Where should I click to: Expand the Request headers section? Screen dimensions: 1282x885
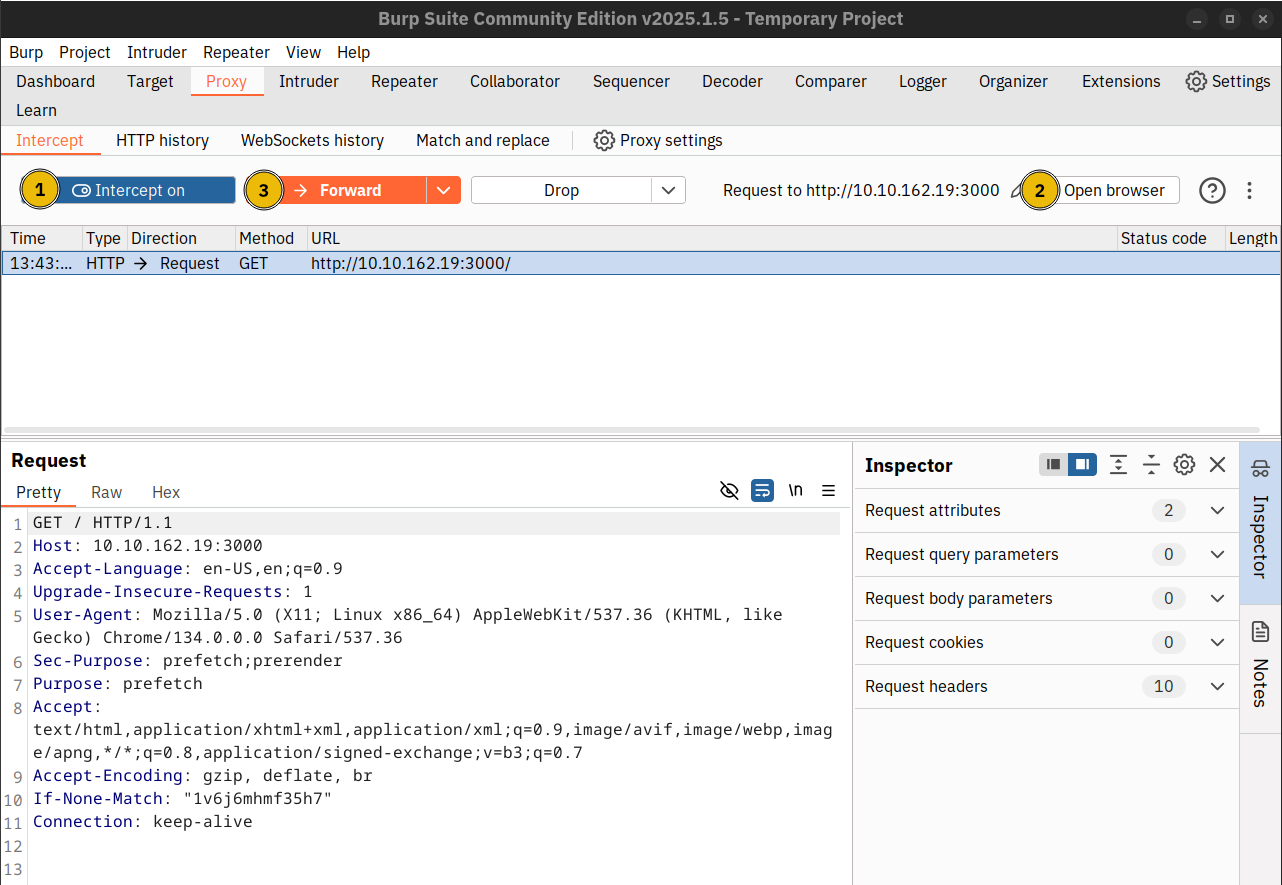coord(1046,686)
